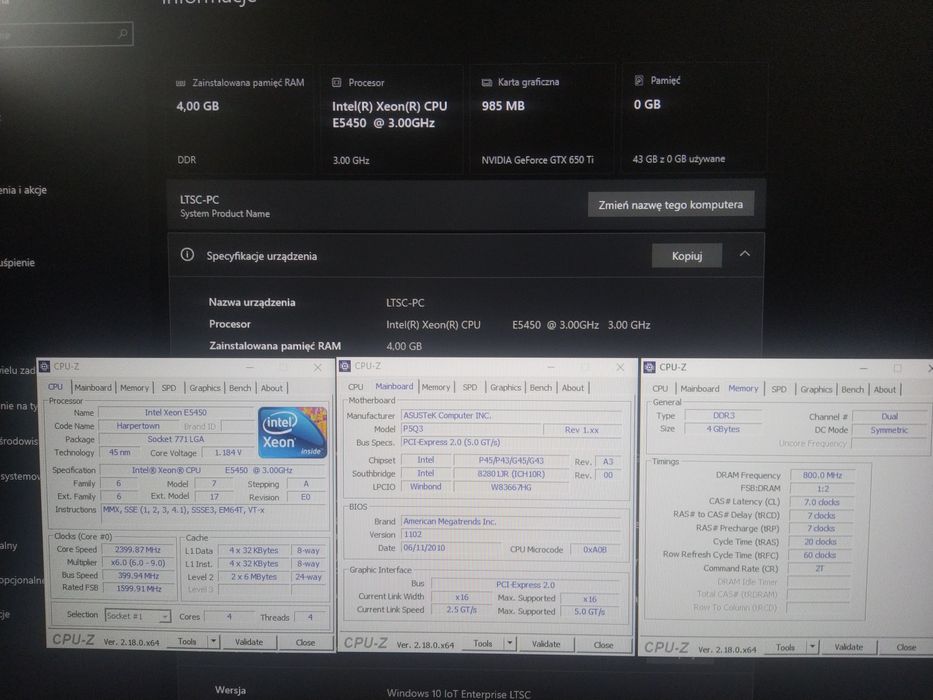This screenshot has height=700, width=933.
Task: Open the Bench tab in the first CPU-Z window
Action: click(240, 388)
